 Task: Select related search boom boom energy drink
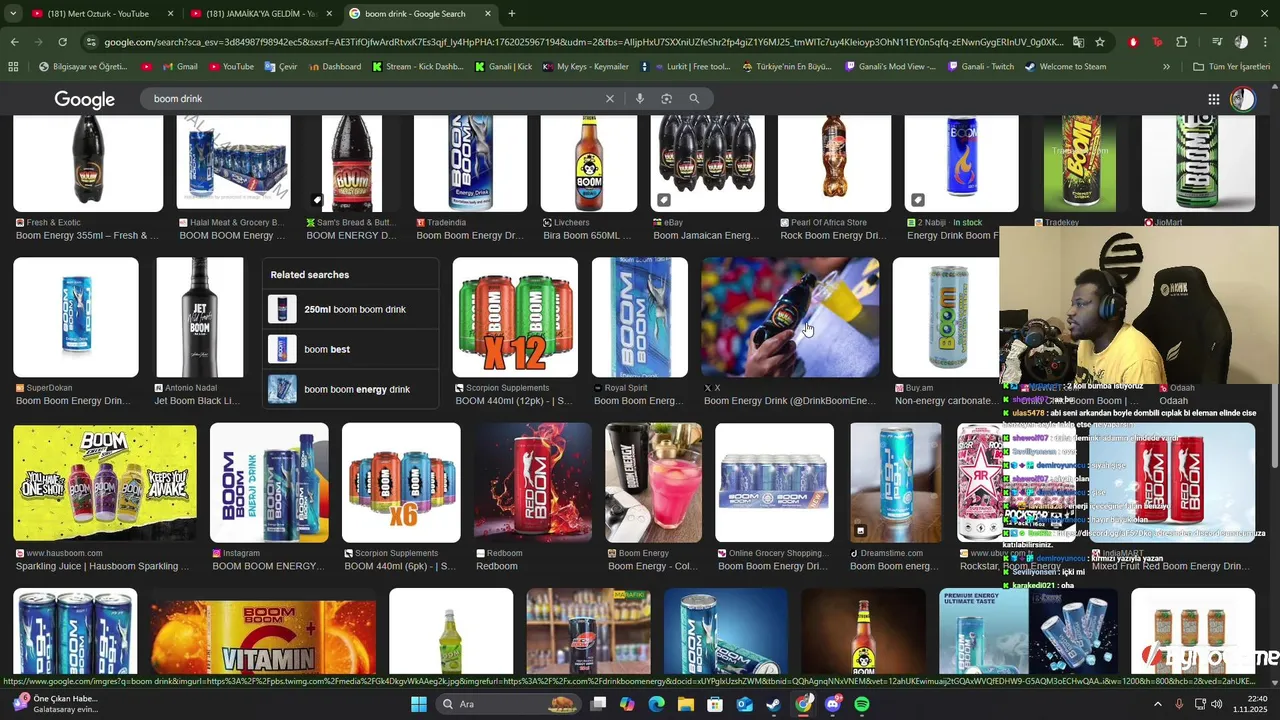(x=351, y=389)
